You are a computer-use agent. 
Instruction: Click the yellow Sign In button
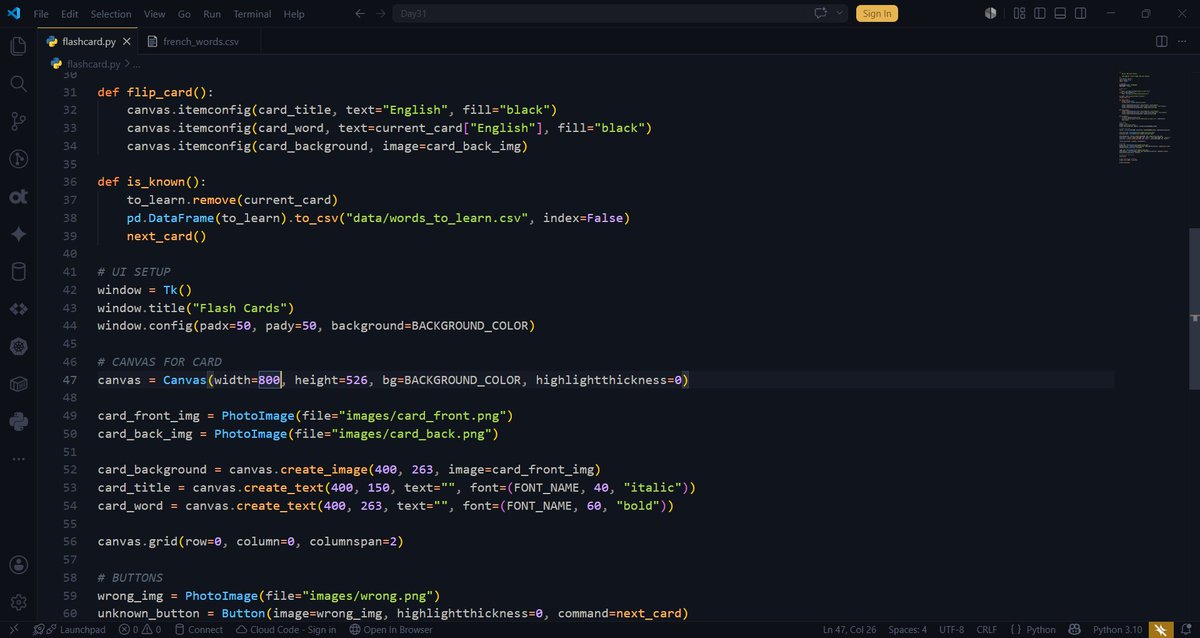coord(877,13)
